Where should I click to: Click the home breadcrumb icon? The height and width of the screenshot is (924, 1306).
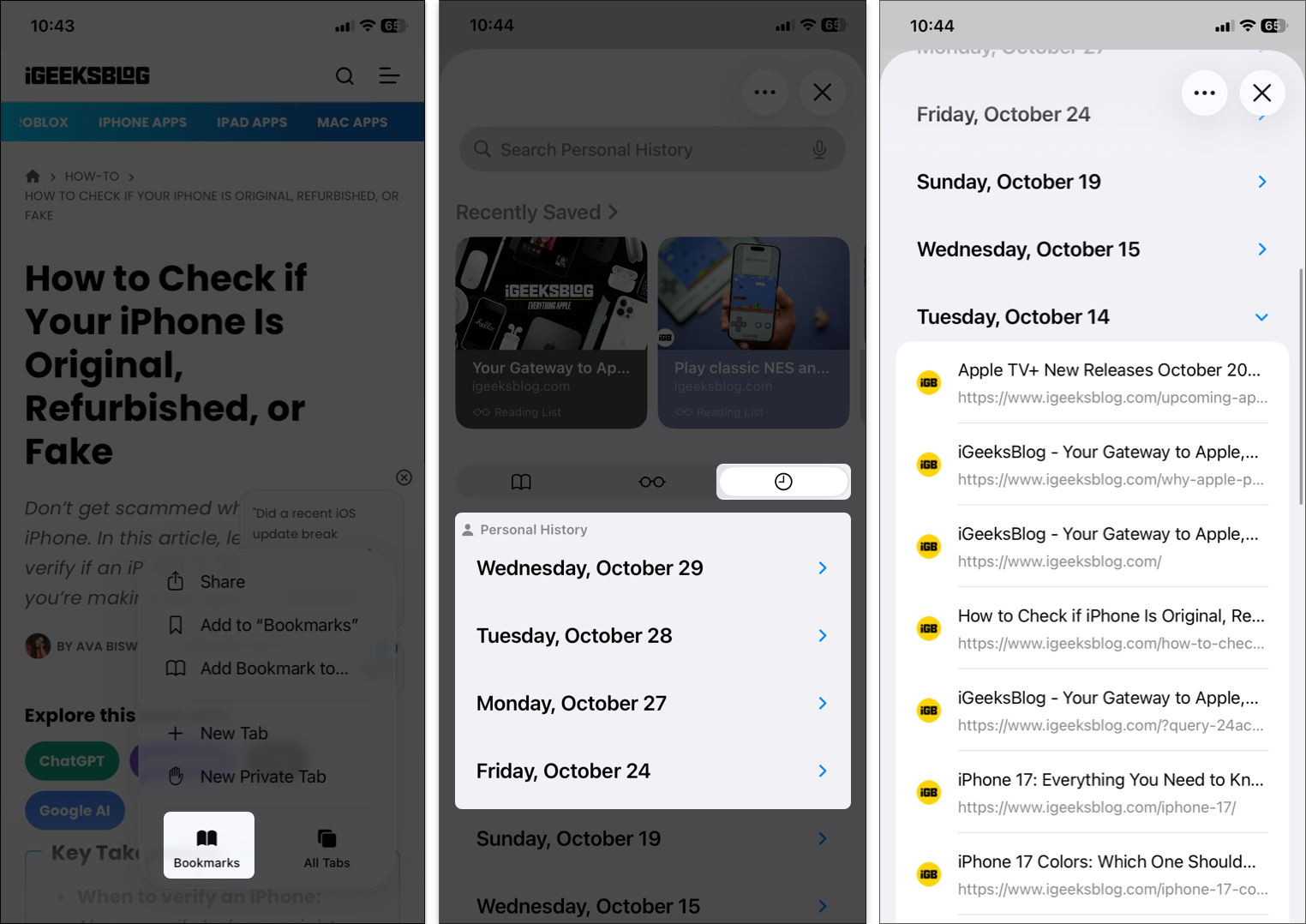pyautogui.click(x=33, y=176)
